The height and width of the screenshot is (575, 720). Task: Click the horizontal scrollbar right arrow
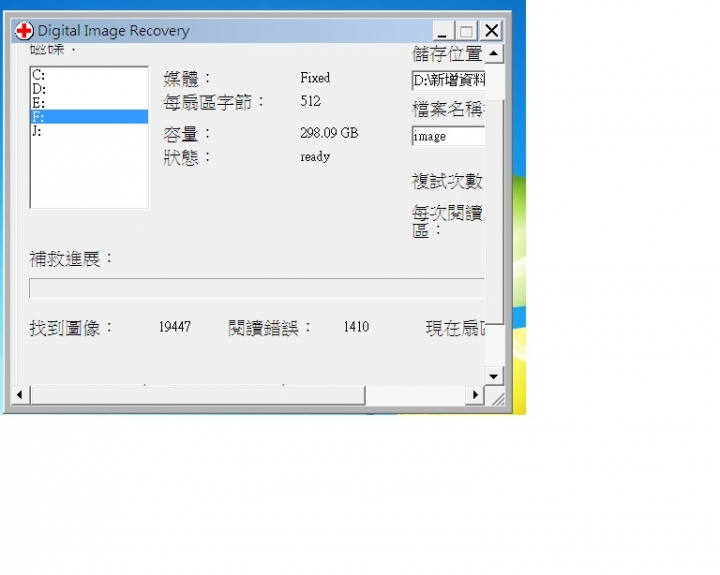pyautogui.click(x=475, y=395)
